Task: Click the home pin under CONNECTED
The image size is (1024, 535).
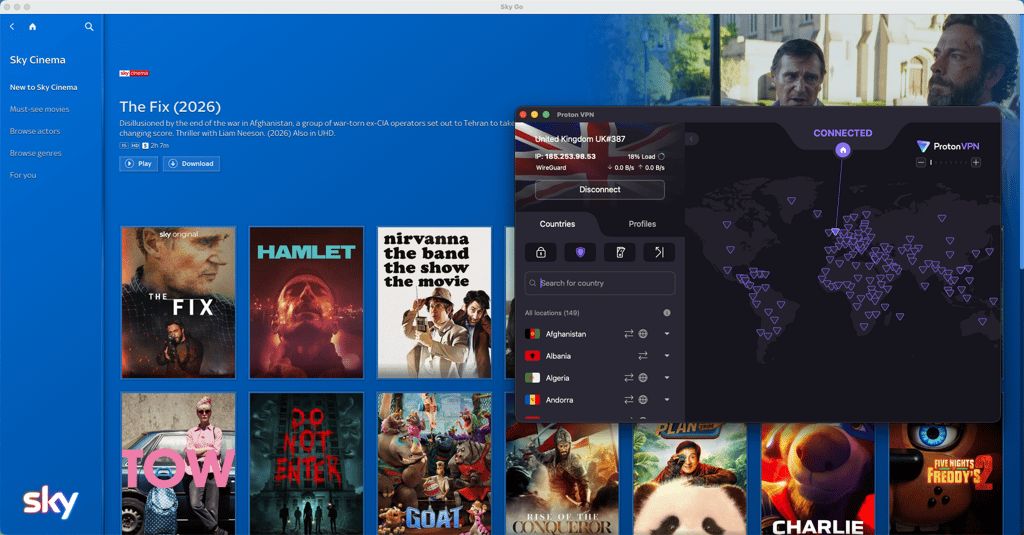Action: point(842,150)
